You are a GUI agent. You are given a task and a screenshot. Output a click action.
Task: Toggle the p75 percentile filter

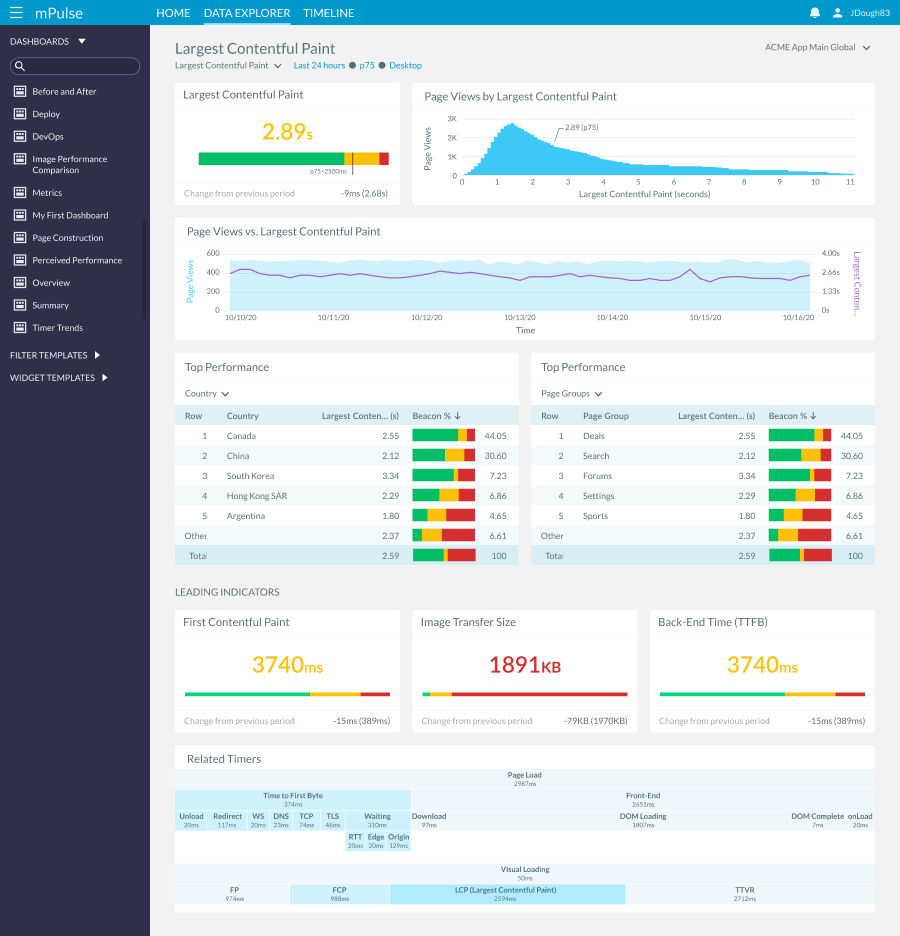tap(365, 64)
